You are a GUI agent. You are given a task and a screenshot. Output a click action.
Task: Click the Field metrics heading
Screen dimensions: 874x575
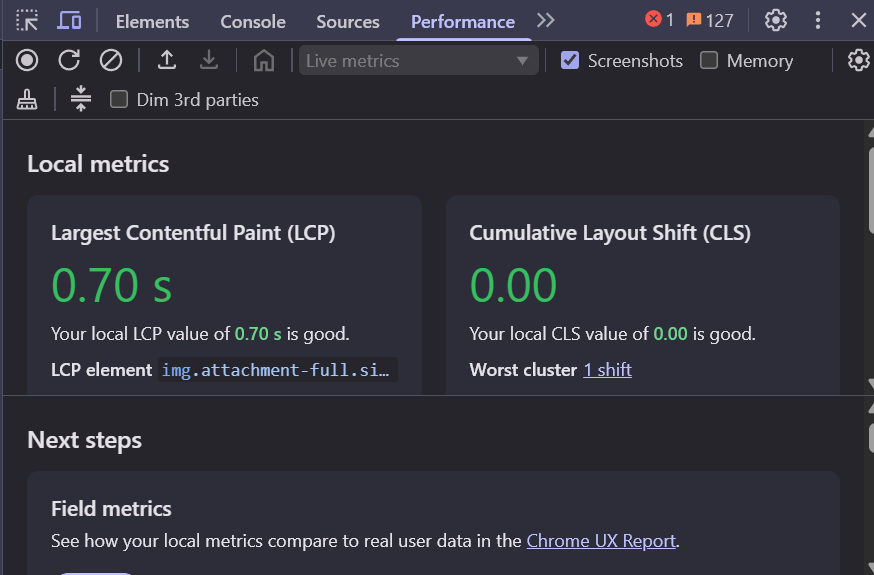tap(111, 509)
